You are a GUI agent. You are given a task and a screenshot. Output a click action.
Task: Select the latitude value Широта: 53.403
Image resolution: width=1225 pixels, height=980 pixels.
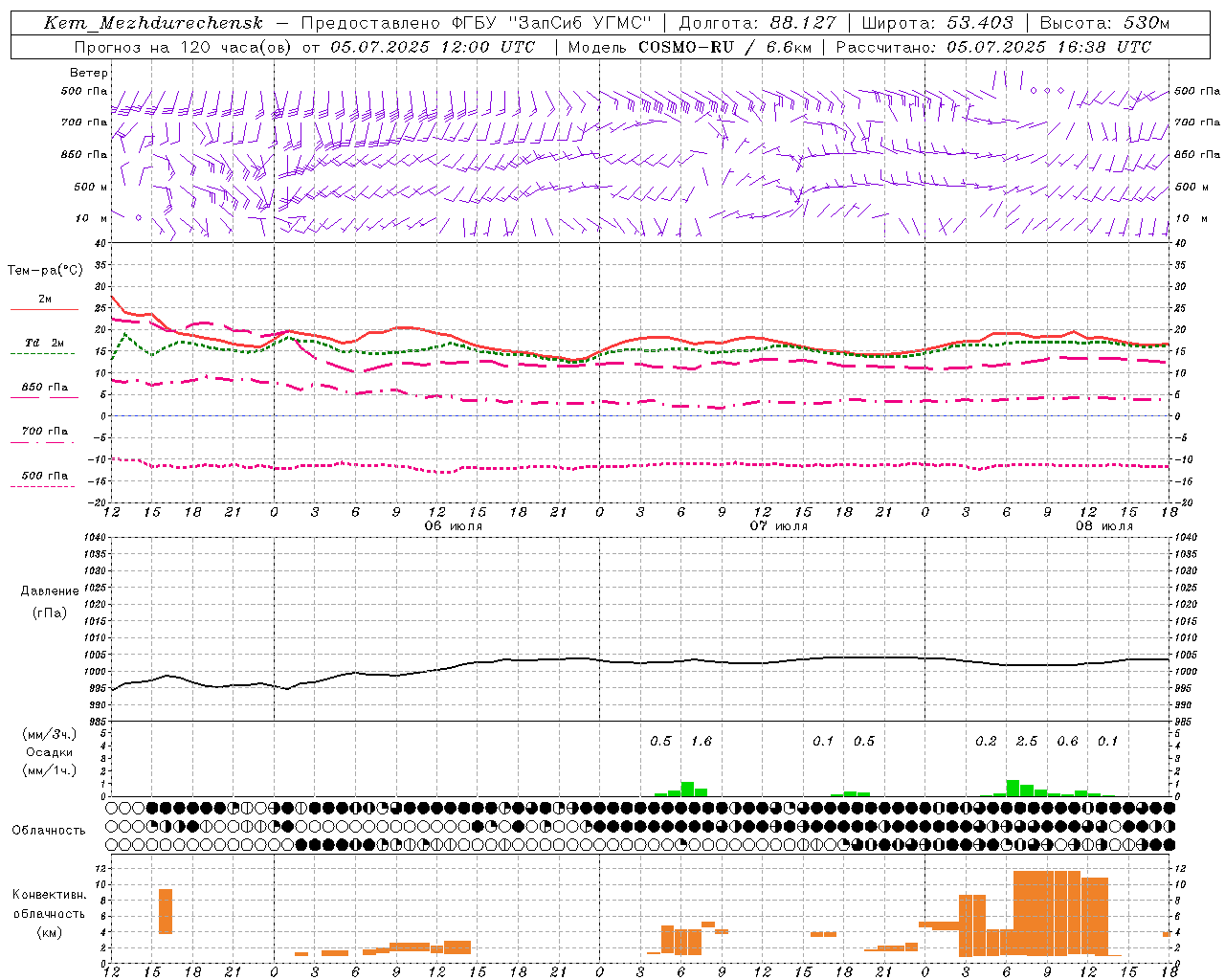click(939, 23)
